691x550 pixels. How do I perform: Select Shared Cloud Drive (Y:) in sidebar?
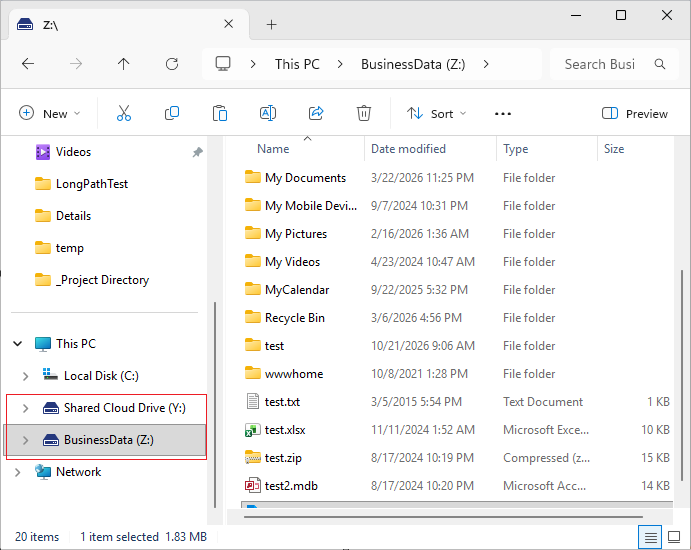125,408
